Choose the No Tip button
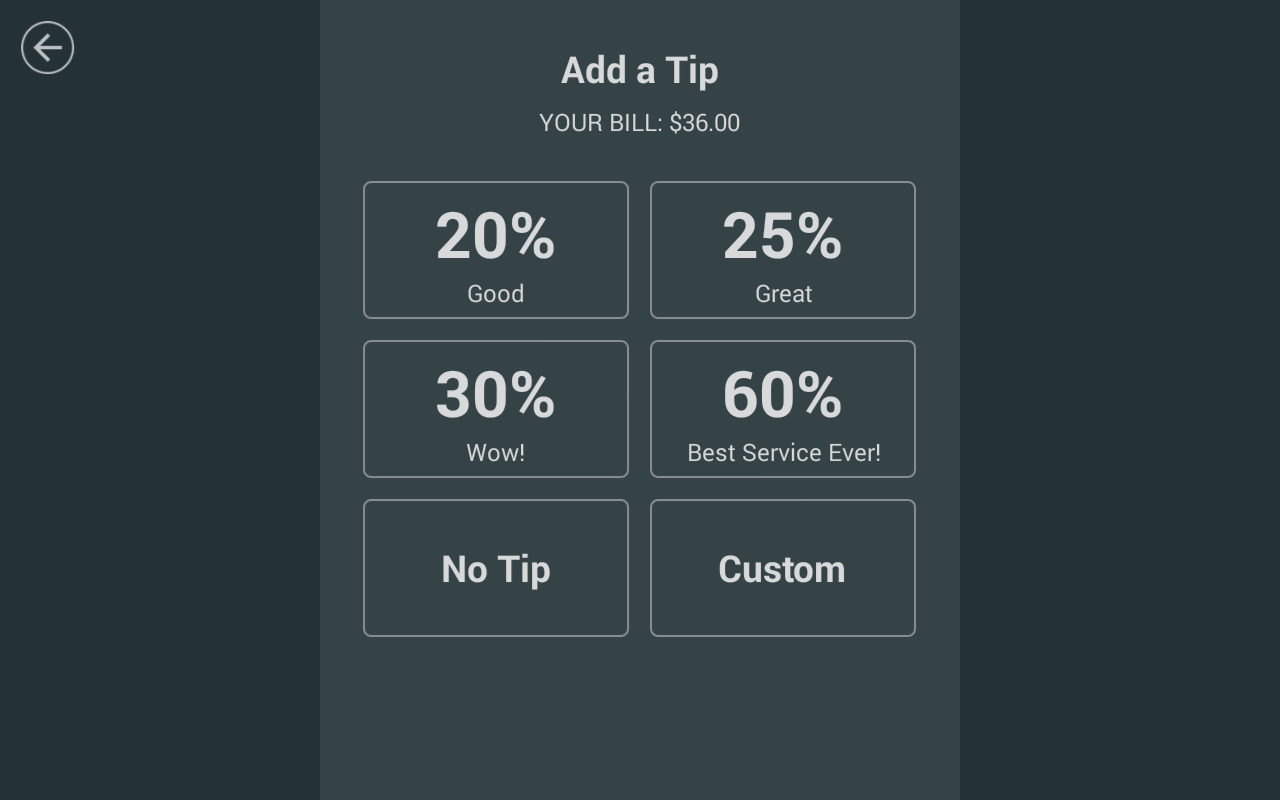This screenshot has height=800, width=1280. pyautogui.click(x=495, y=568)
